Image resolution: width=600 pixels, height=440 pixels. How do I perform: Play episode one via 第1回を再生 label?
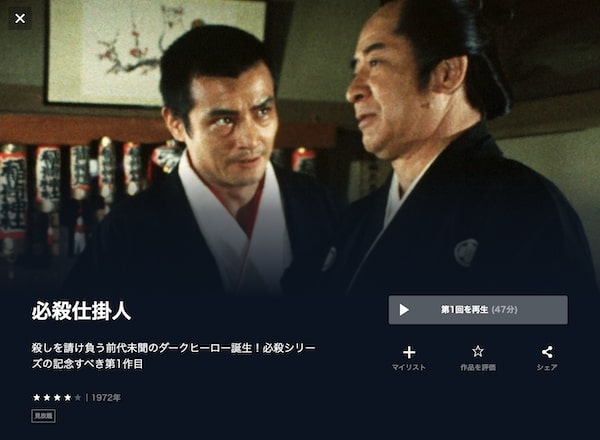point(464,310)
